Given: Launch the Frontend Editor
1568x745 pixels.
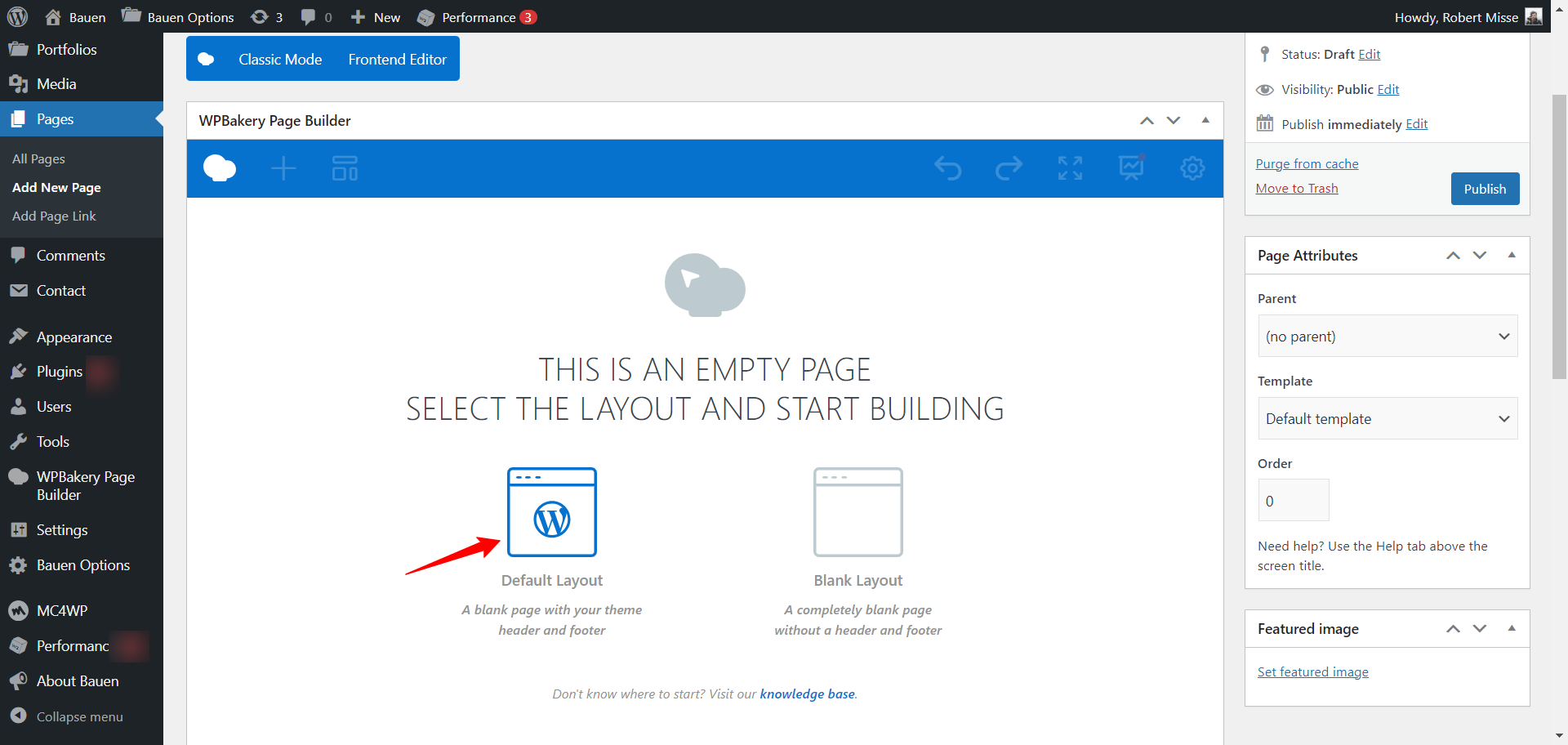Looking at the screenshot, I should [398, 59].
